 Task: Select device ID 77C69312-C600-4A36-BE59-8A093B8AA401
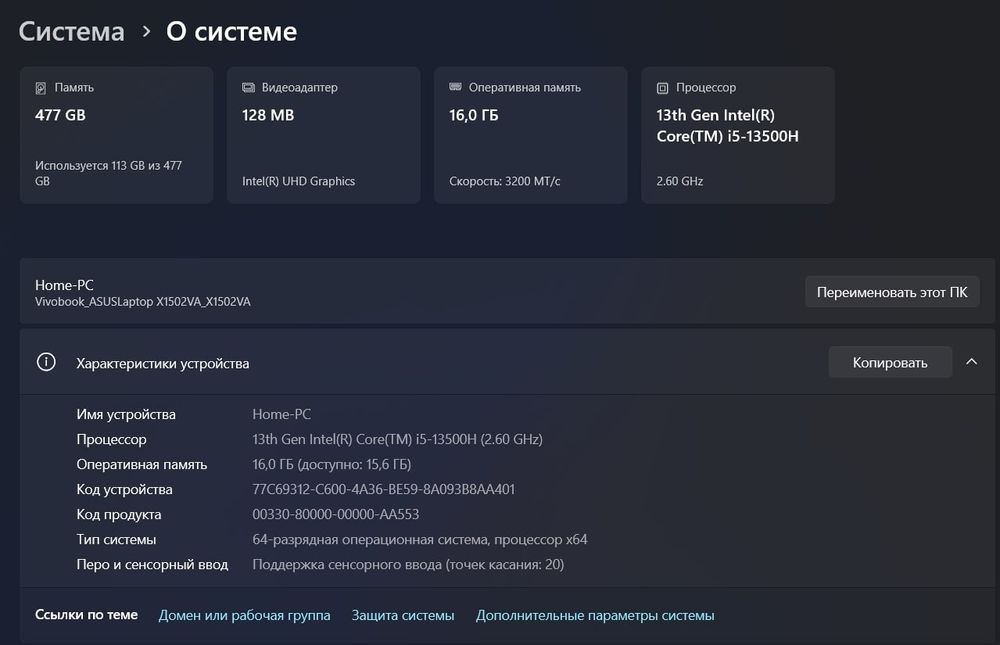[383, 489]
